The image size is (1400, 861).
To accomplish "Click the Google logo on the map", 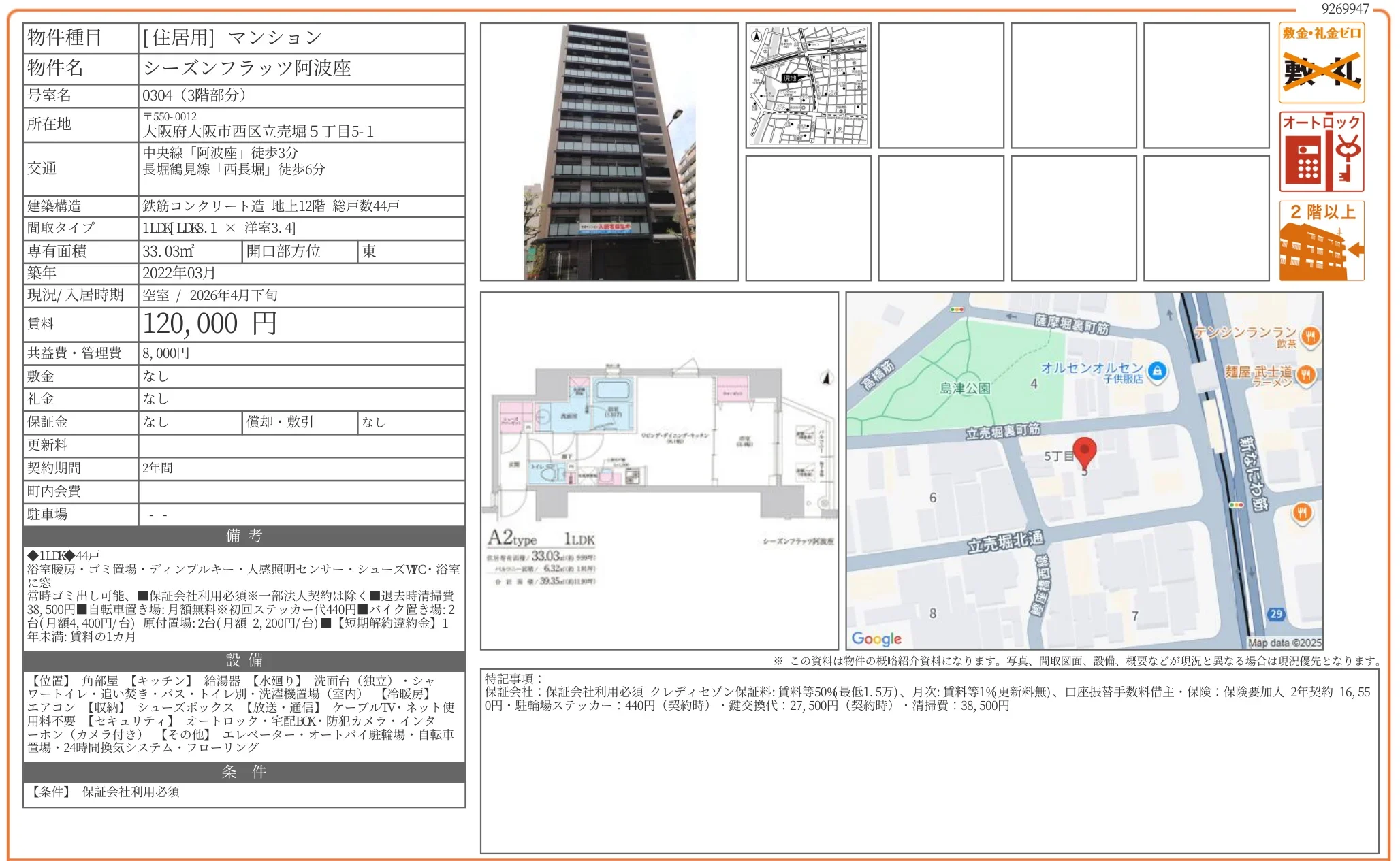I will coord(877,638).
